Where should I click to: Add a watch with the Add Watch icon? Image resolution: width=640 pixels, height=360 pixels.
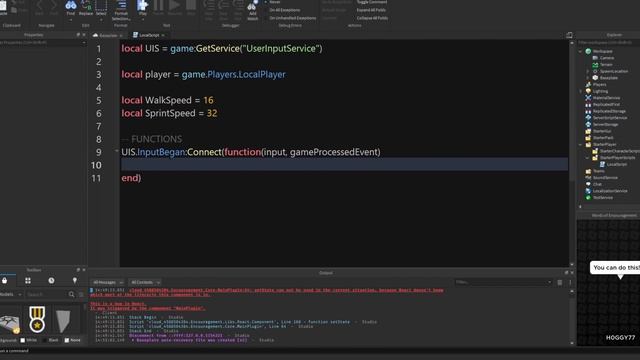[x=253, y=10]
